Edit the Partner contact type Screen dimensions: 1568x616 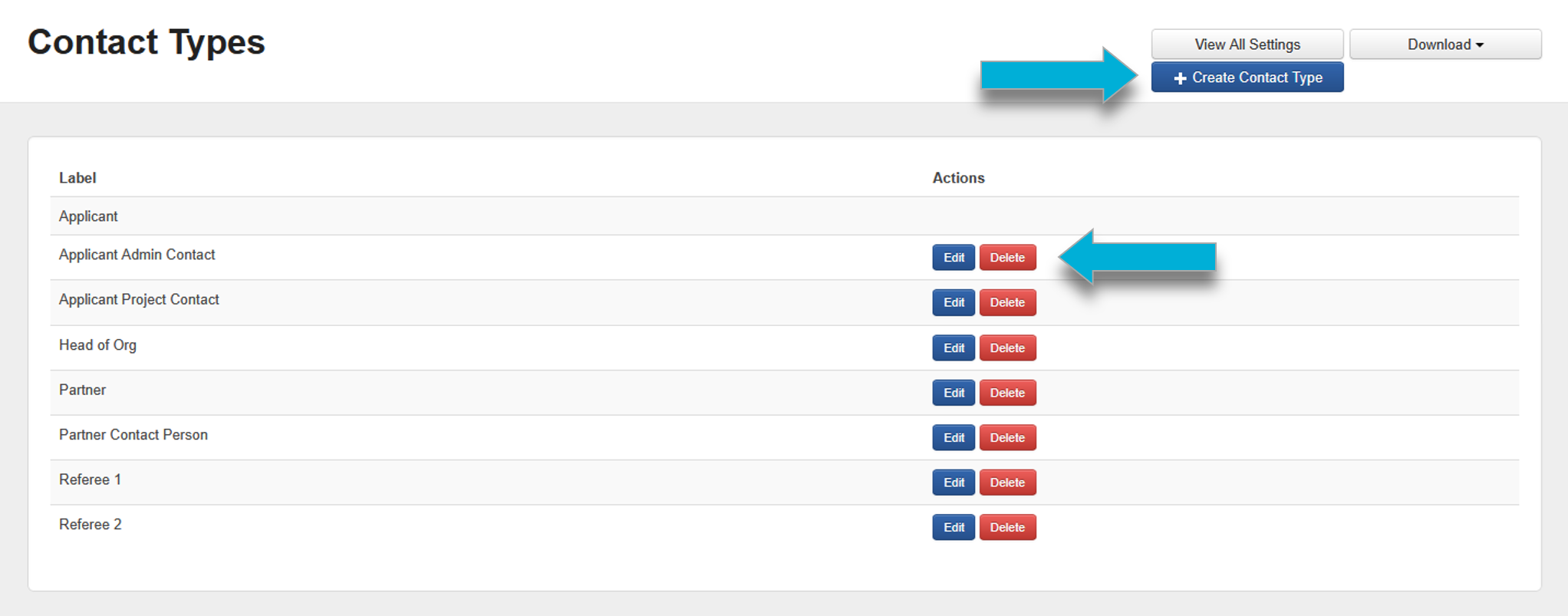(x=954, y=393)
